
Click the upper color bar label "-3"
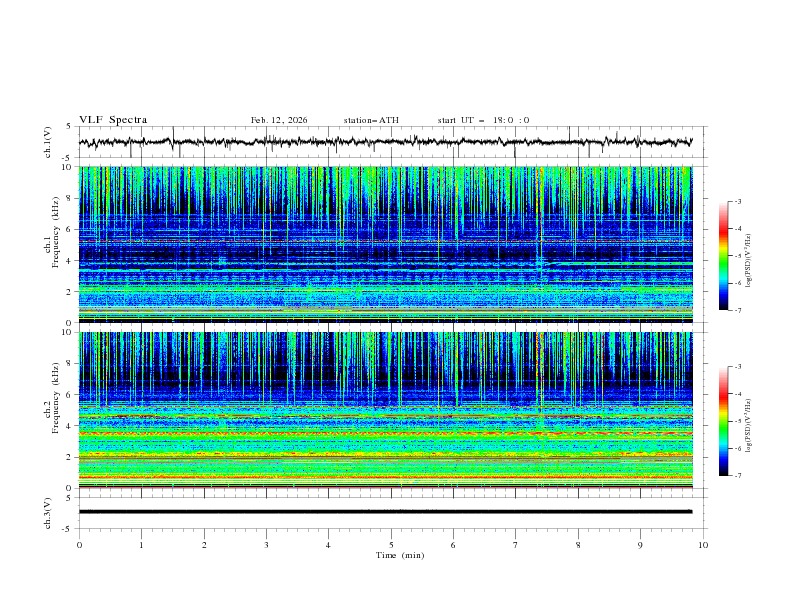pos(738,201)
